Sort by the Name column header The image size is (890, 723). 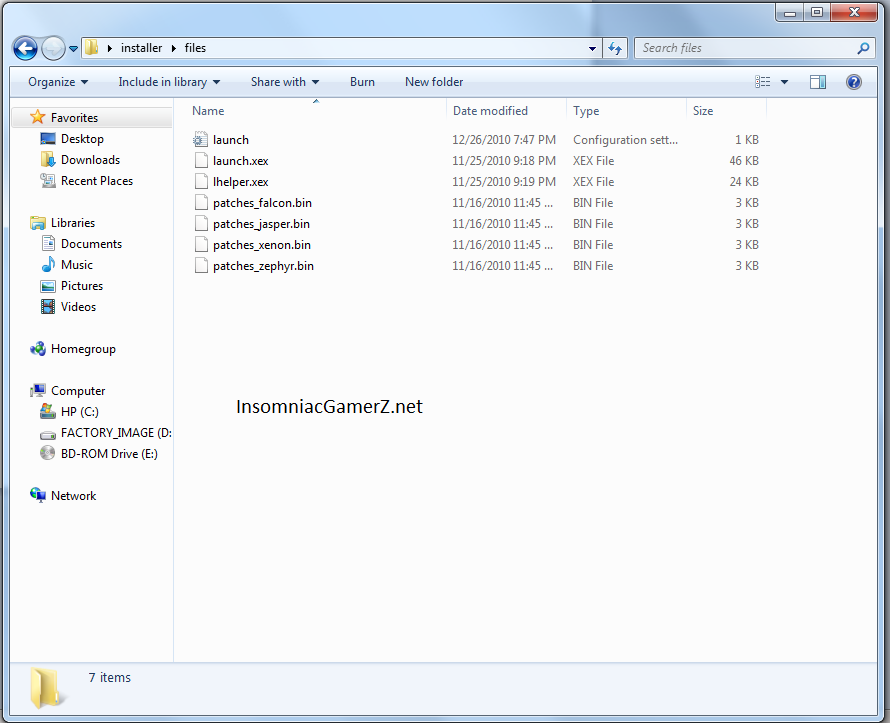208,111
